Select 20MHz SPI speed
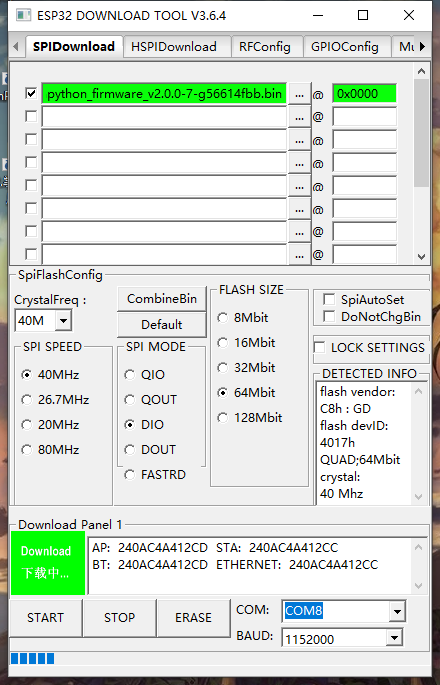 pos(51,425)
